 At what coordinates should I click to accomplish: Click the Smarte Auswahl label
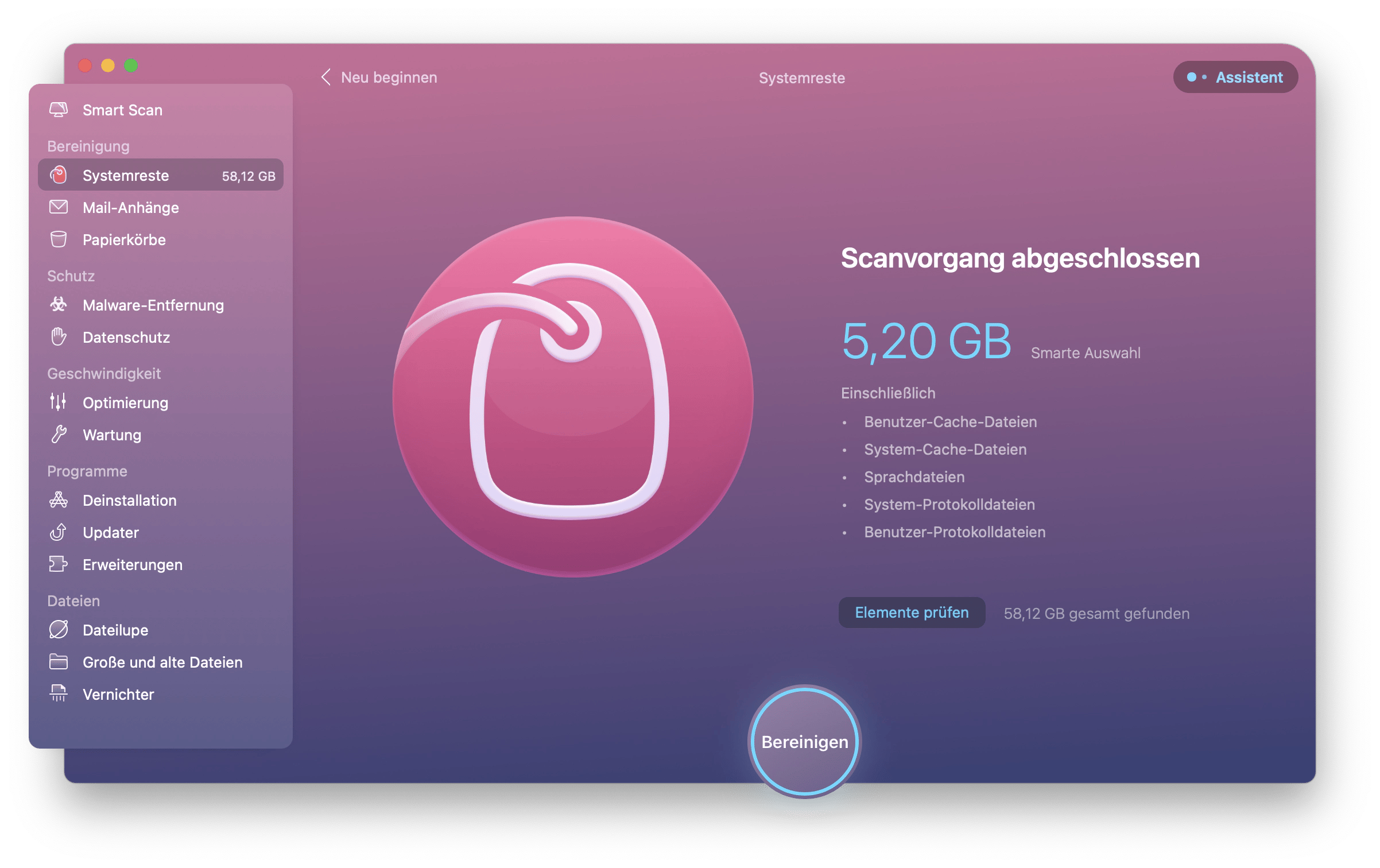pyautogui.click(x=1086, y=352)
